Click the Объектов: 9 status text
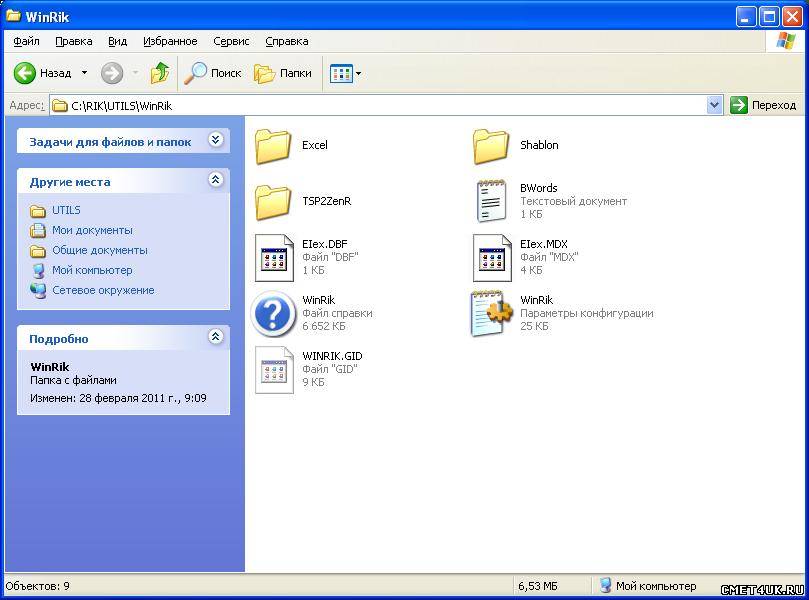 [x=37, y=586]
